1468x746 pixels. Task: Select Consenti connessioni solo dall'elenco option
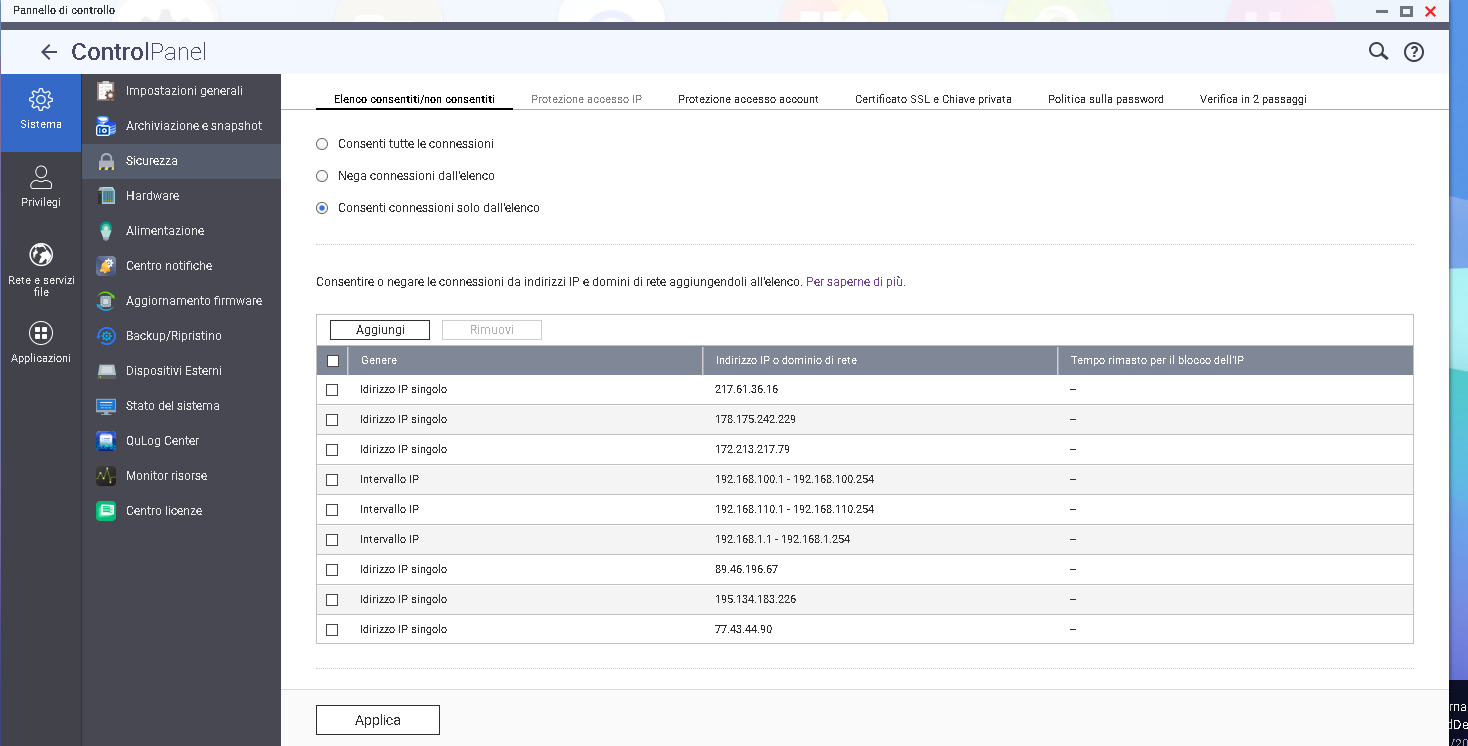pyautogui.click(x=322, y=208)
